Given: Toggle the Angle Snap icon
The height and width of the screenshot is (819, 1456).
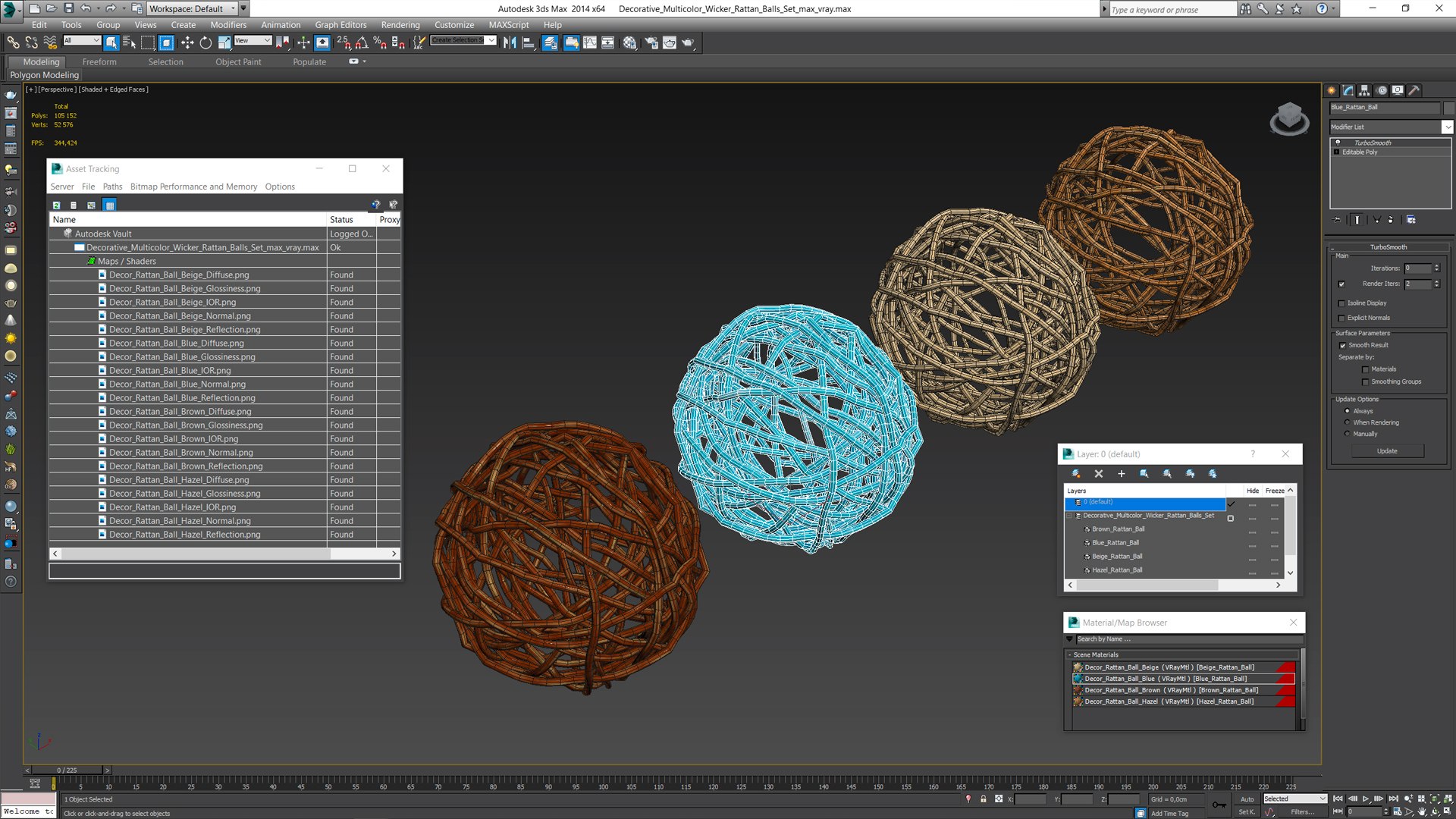Looking at the screenshot, I should [362, 42].
